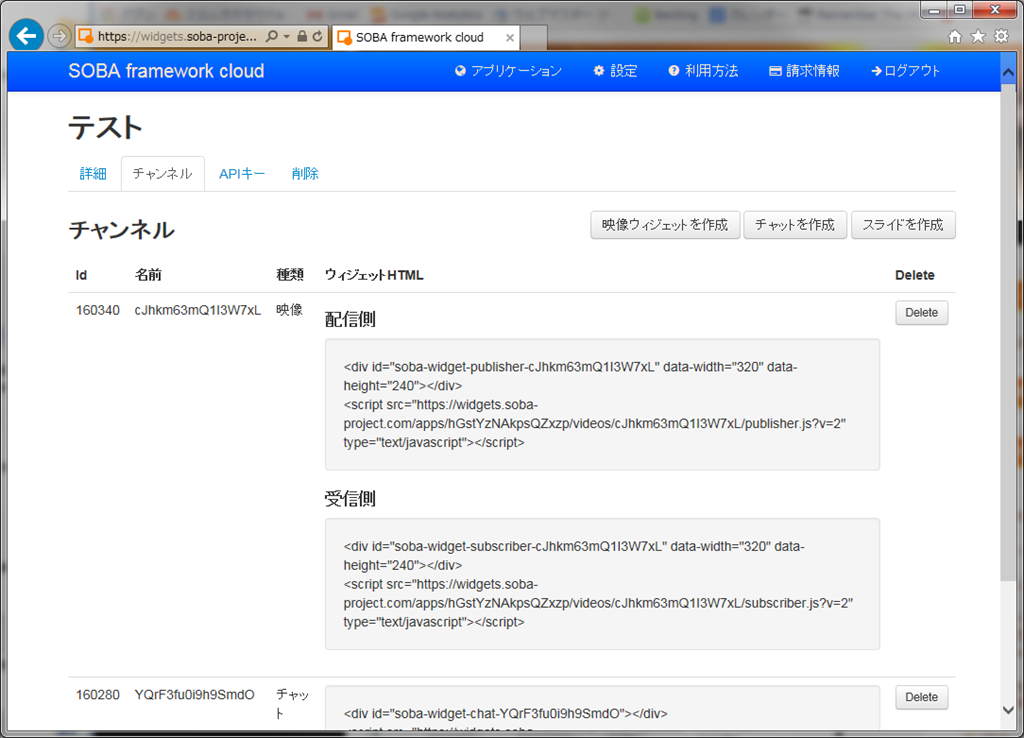Image resolution: width=1024 pixels, height=738 pixels.
Task: Switch to the 詳細 tab
Action: pos(93,174)
